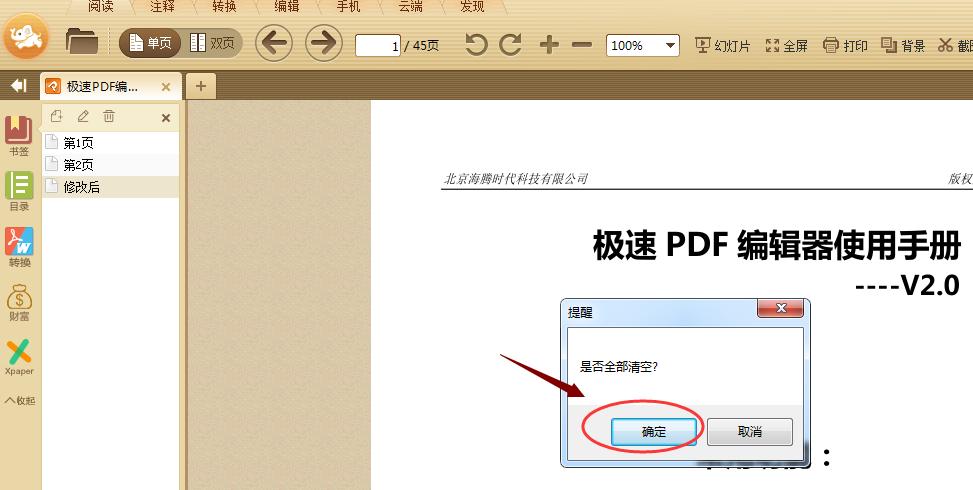
Task: Cancel the dialog with 取消 button
Action: click(750, 432)
